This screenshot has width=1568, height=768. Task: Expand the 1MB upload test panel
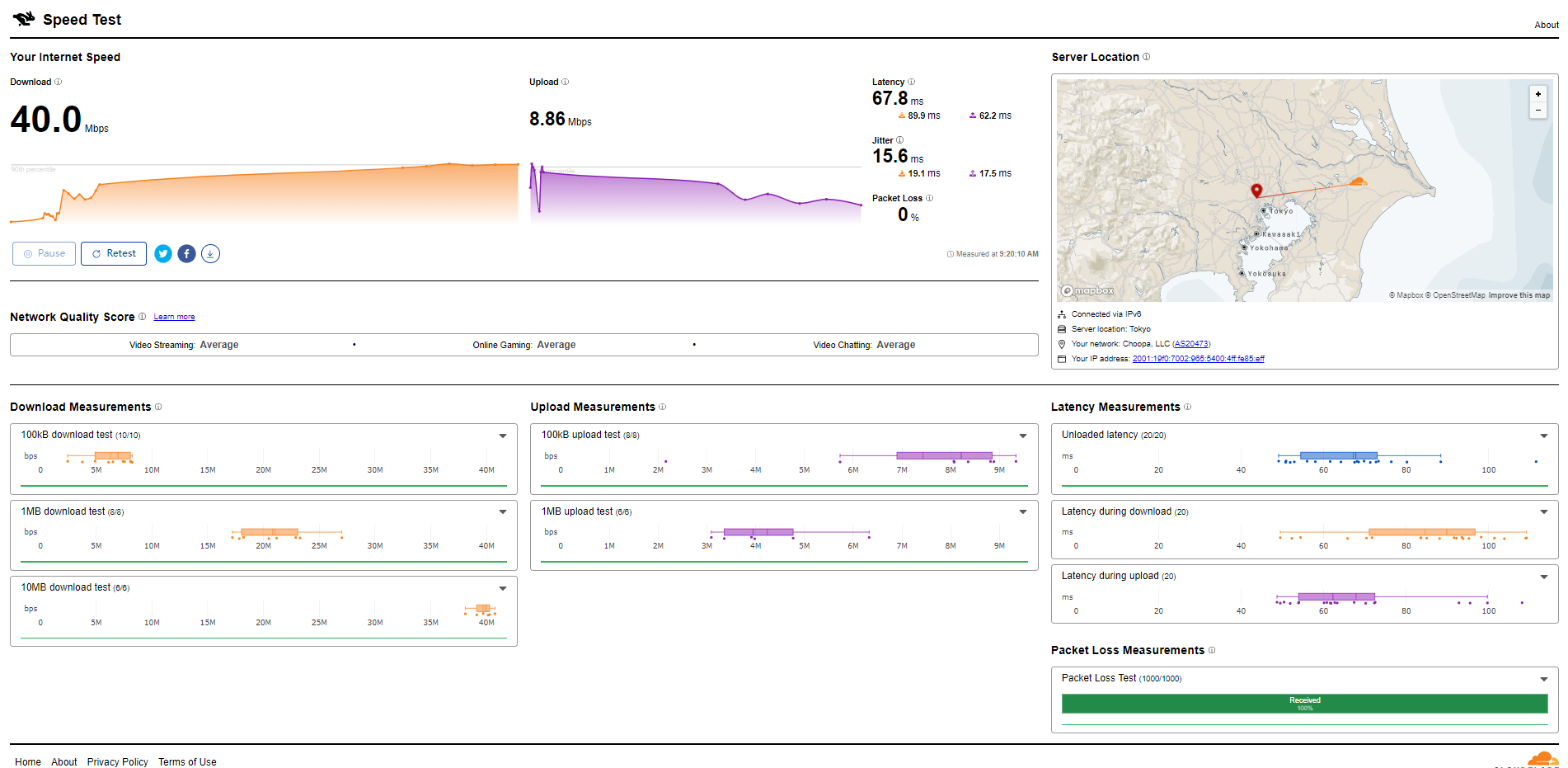pyautogui.click(x=1023, y=511)
